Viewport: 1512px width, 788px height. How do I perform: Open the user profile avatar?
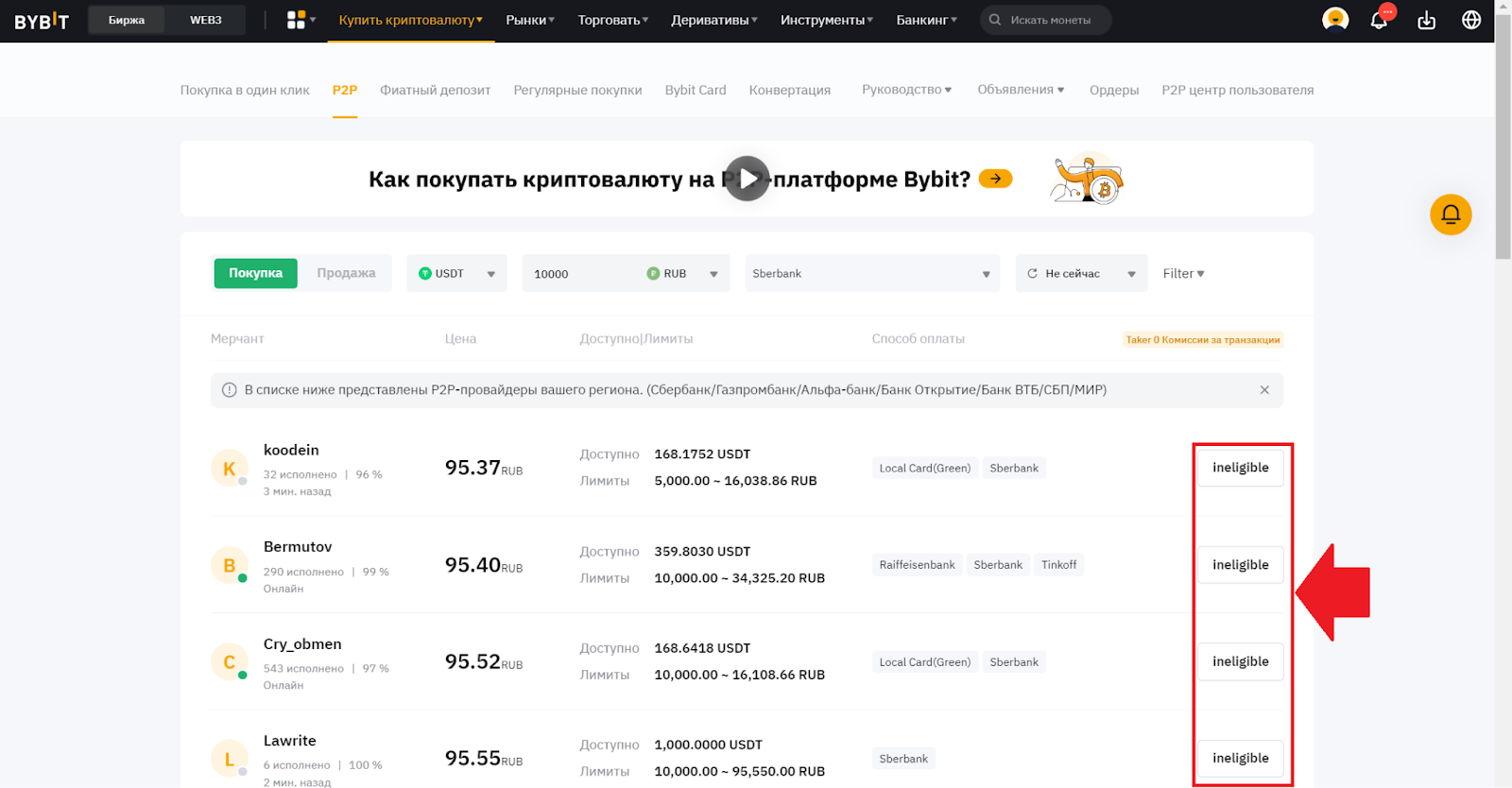point(1335,19)
